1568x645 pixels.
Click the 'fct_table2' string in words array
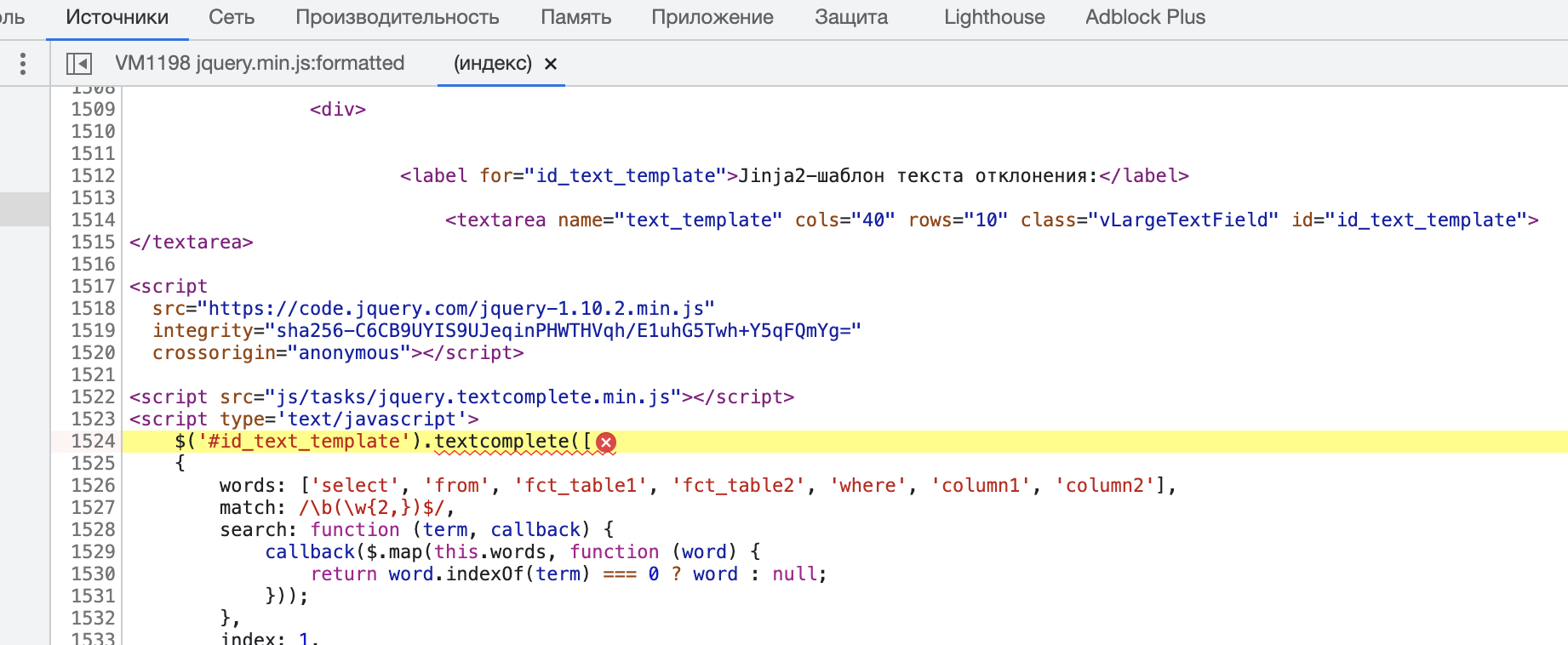tap(739, 485)
